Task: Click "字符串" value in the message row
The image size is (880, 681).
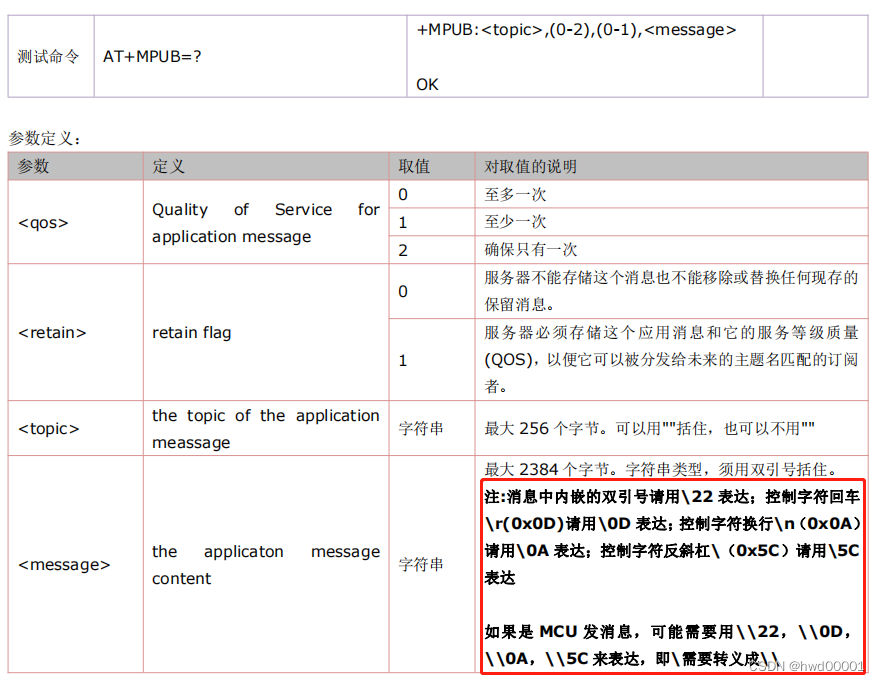Action: (x=421, y=564)
